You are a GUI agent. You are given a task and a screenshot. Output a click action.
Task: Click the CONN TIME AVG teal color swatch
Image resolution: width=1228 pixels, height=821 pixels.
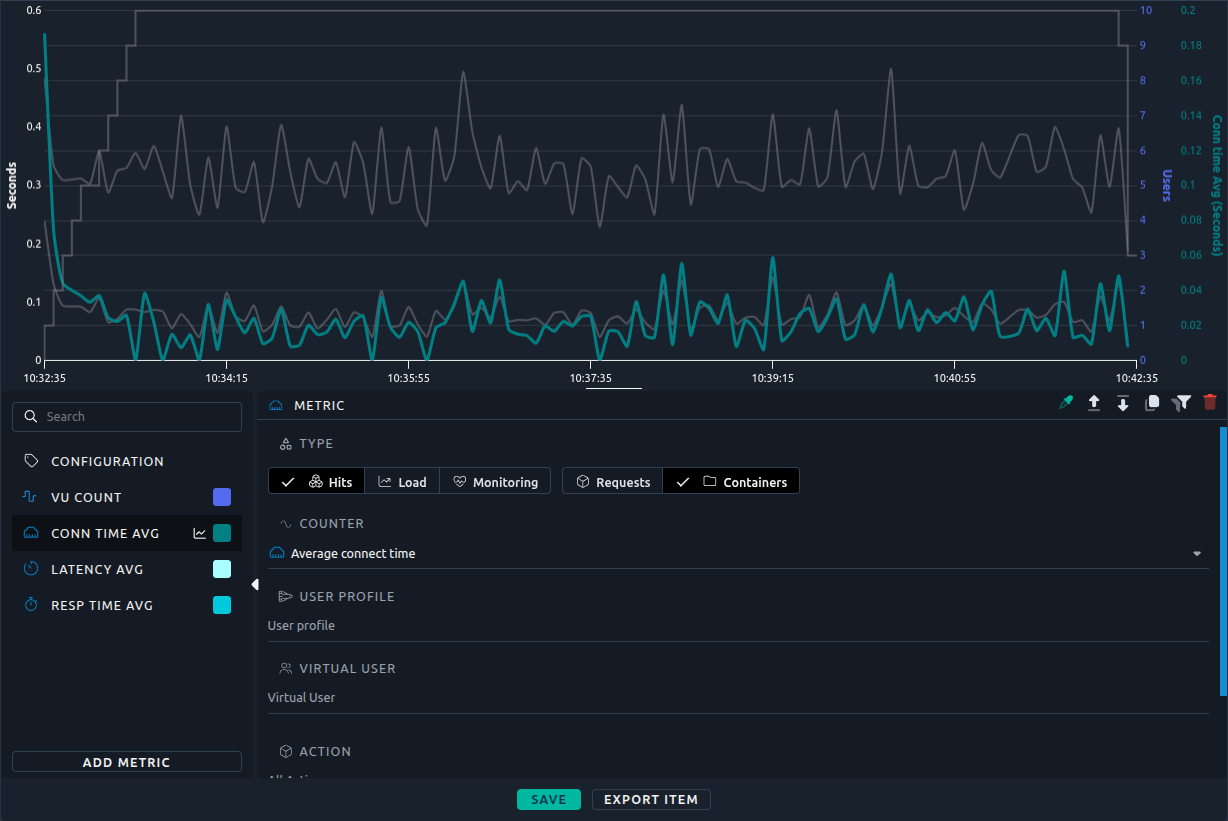coord(222,533)
